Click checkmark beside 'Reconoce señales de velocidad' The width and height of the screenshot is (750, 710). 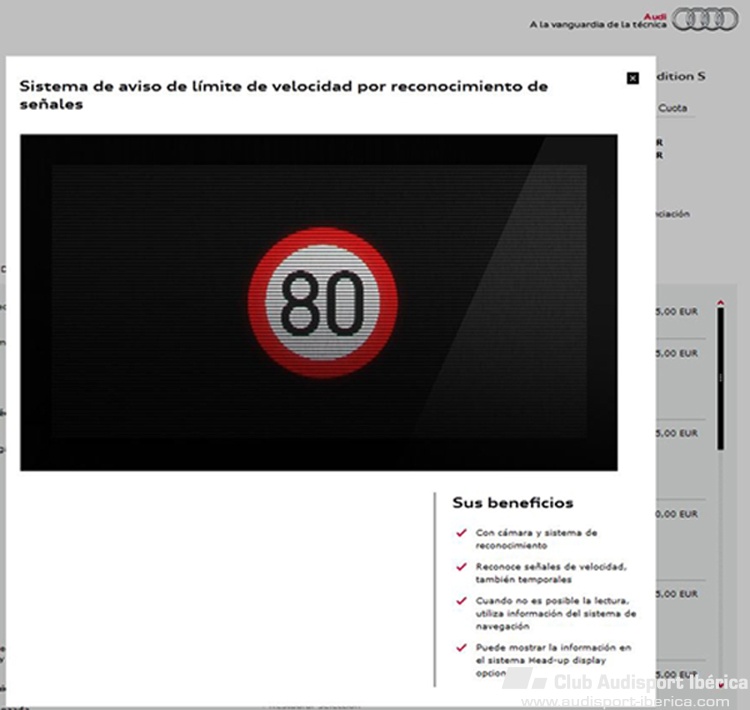(x=461, y=567)
